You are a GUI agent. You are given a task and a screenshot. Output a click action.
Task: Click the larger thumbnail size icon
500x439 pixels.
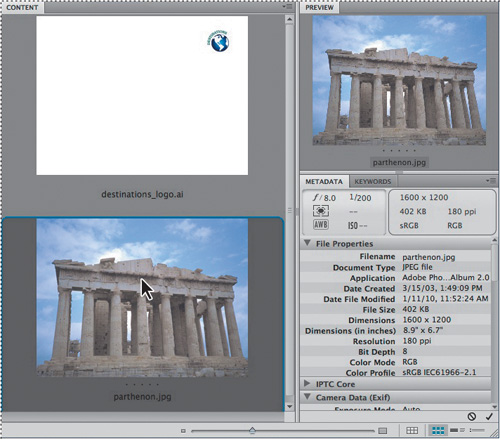tap(383, 431)
